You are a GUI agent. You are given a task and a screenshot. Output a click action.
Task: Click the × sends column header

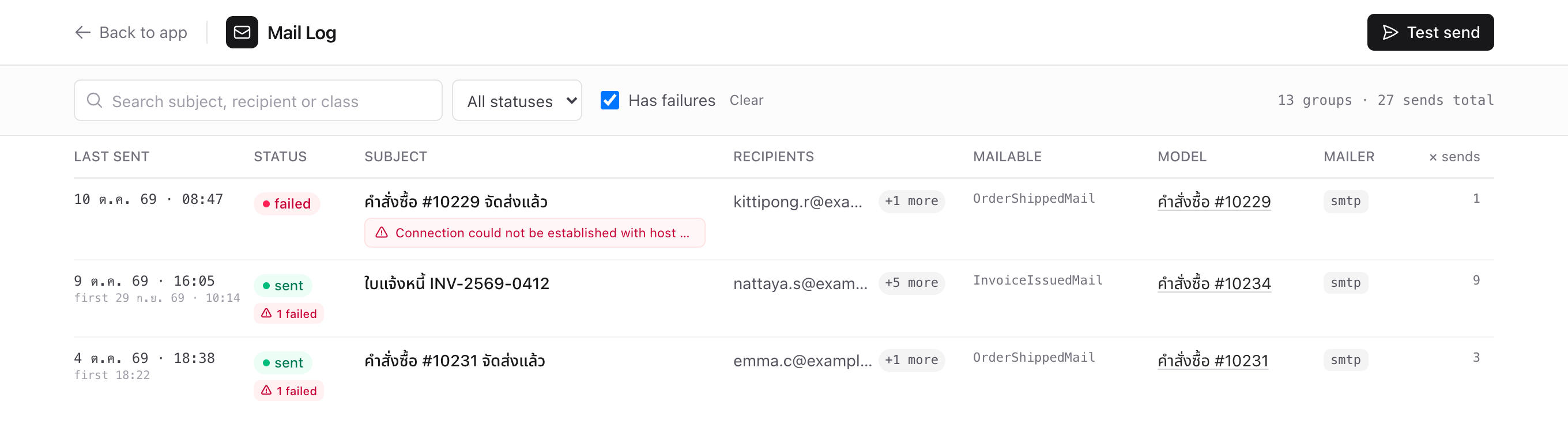(1454, 156)
